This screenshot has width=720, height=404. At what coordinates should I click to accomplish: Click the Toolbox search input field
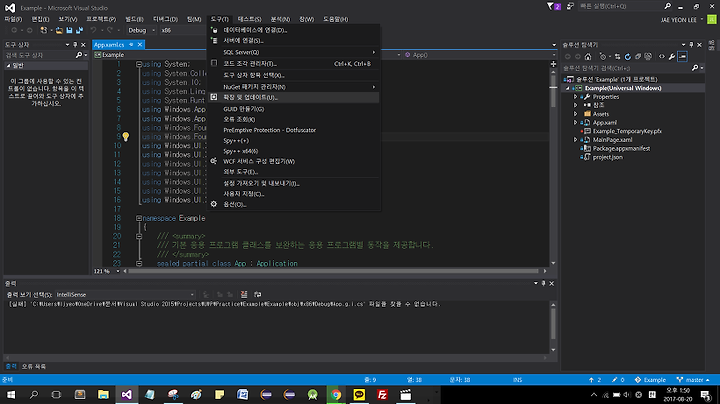tap(39, 55)
